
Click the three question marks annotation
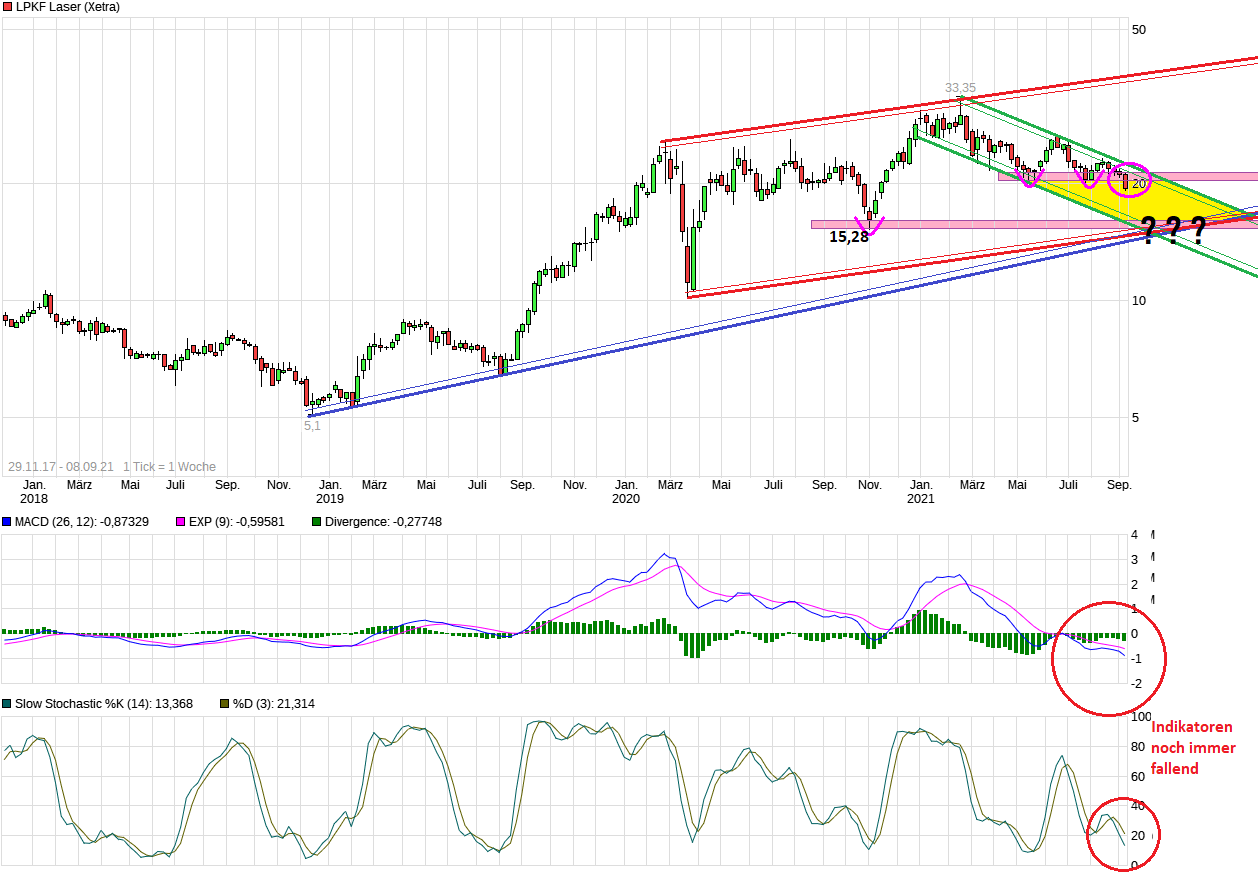point(1173,231)
